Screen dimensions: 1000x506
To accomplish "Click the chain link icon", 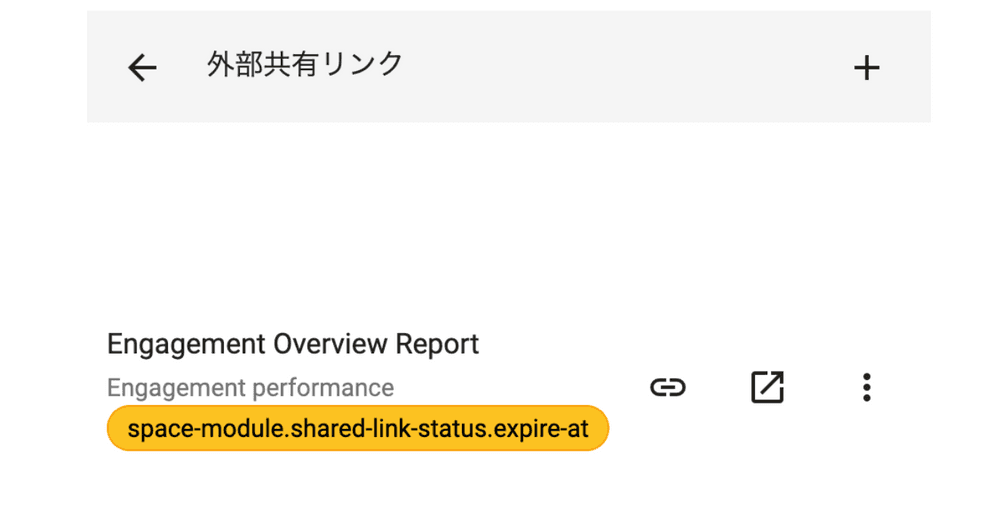I will [x=668, y=387].
